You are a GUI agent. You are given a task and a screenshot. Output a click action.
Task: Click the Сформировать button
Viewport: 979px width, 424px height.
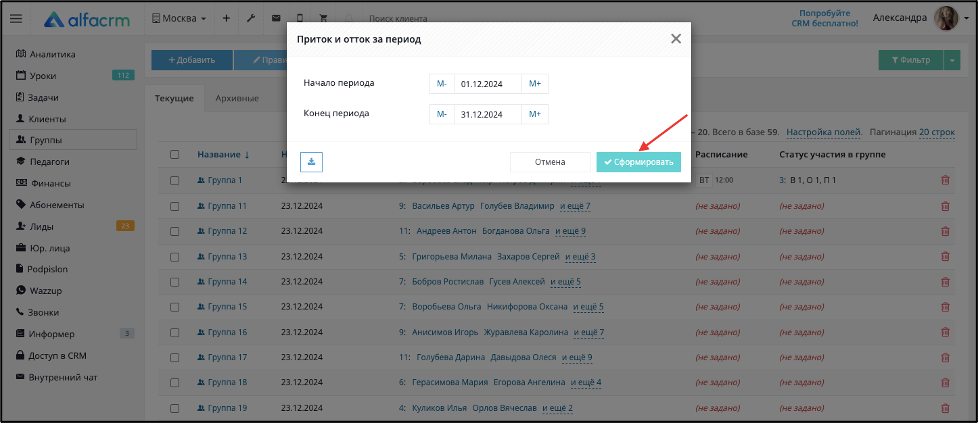[639, 162]
